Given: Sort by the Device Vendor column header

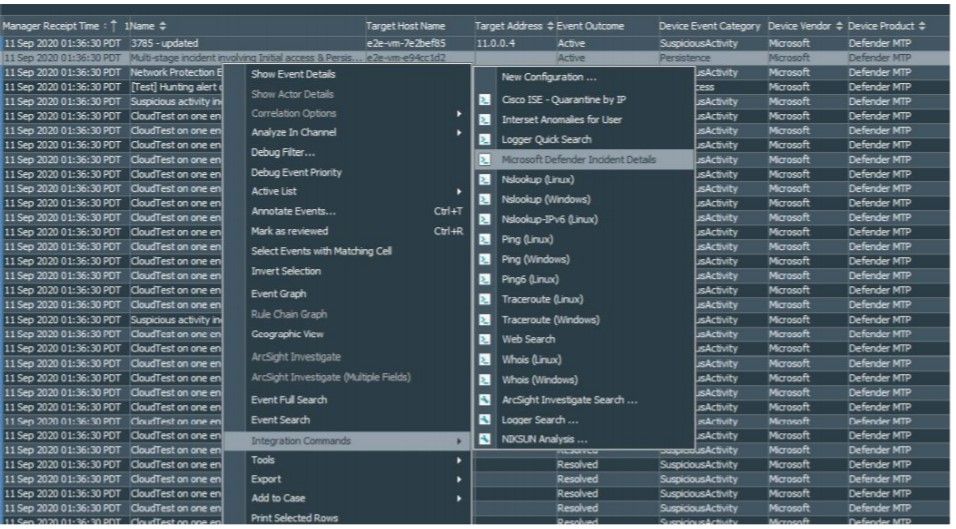Looking at the screenshot, I should pyautogui.click(x=802, y=25).
